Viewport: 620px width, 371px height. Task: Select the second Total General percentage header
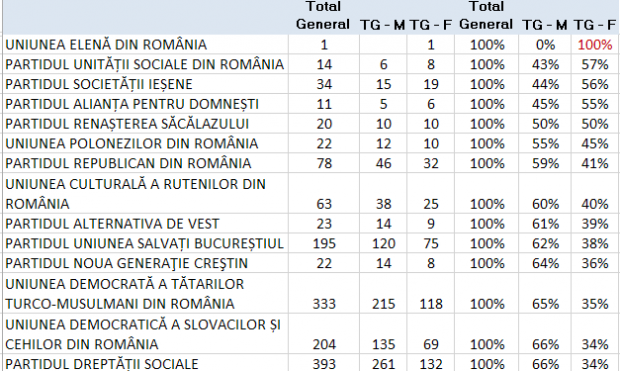pos(486,16)
